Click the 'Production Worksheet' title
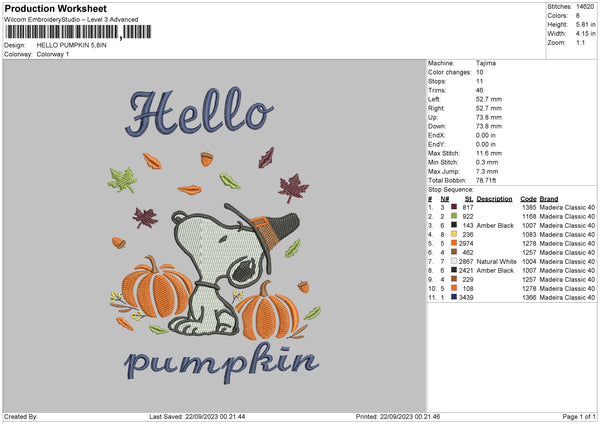The image size is (600, 424). click(55, 8)
